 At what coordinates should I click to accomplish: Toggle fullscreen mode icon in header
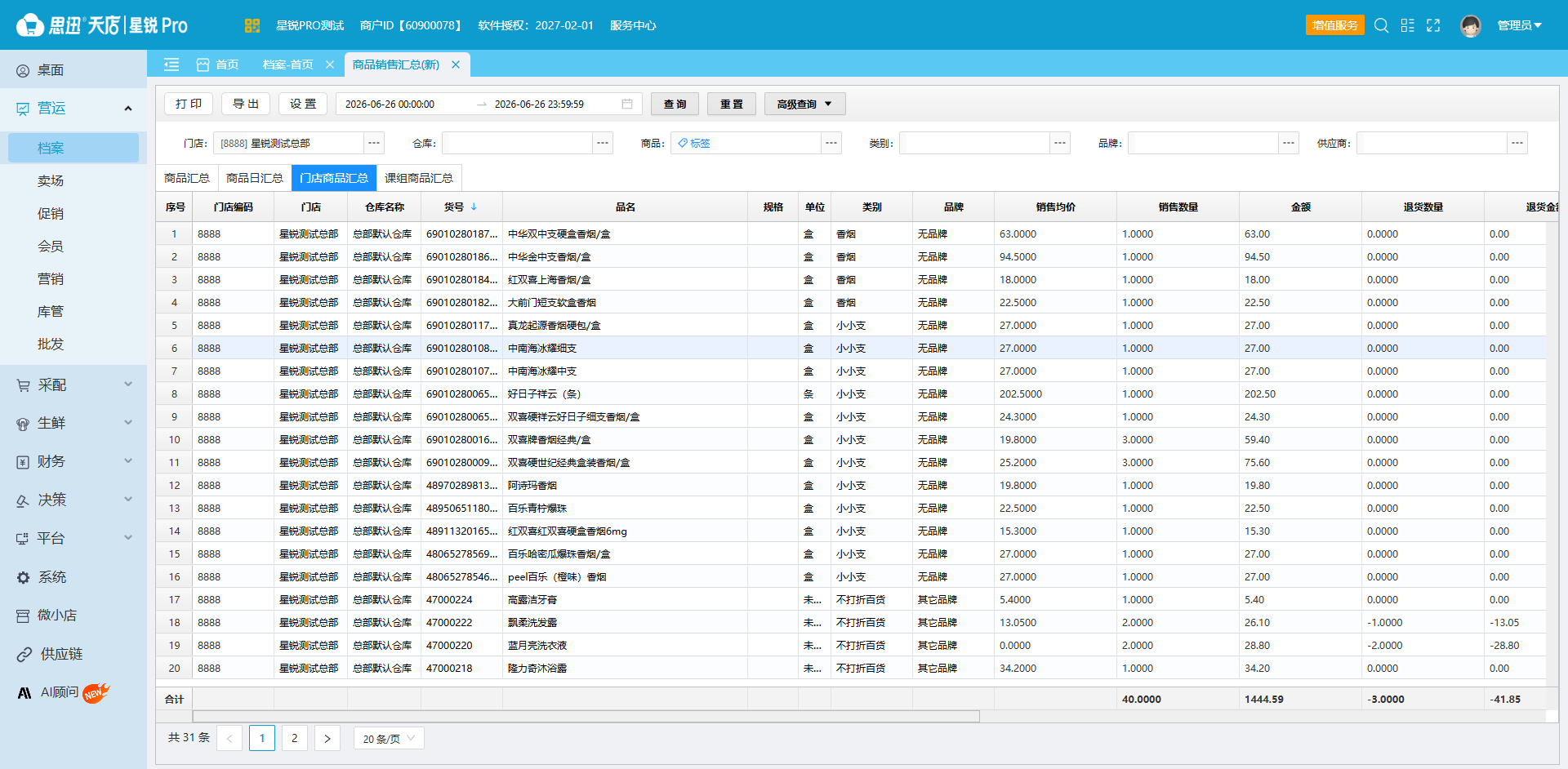click(x=1433, y=25)
